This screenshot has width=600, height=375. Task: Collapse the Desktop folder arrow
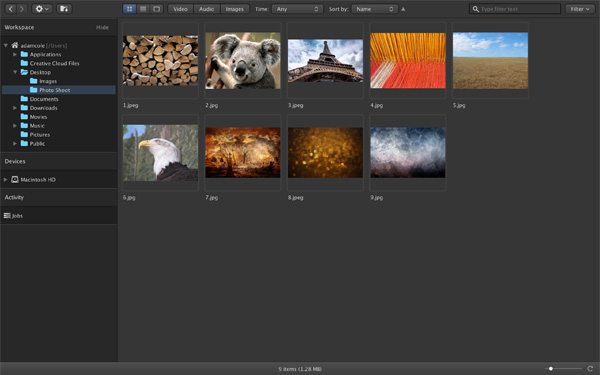coord(15,72)
